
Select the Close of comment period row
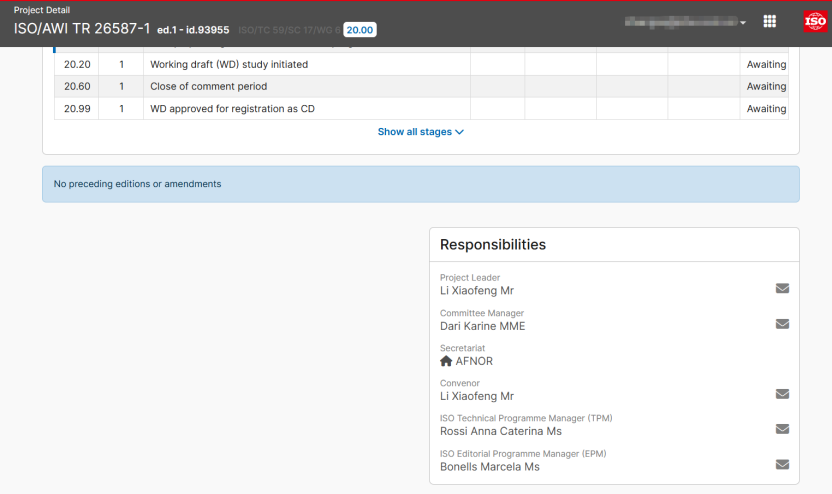208,87
